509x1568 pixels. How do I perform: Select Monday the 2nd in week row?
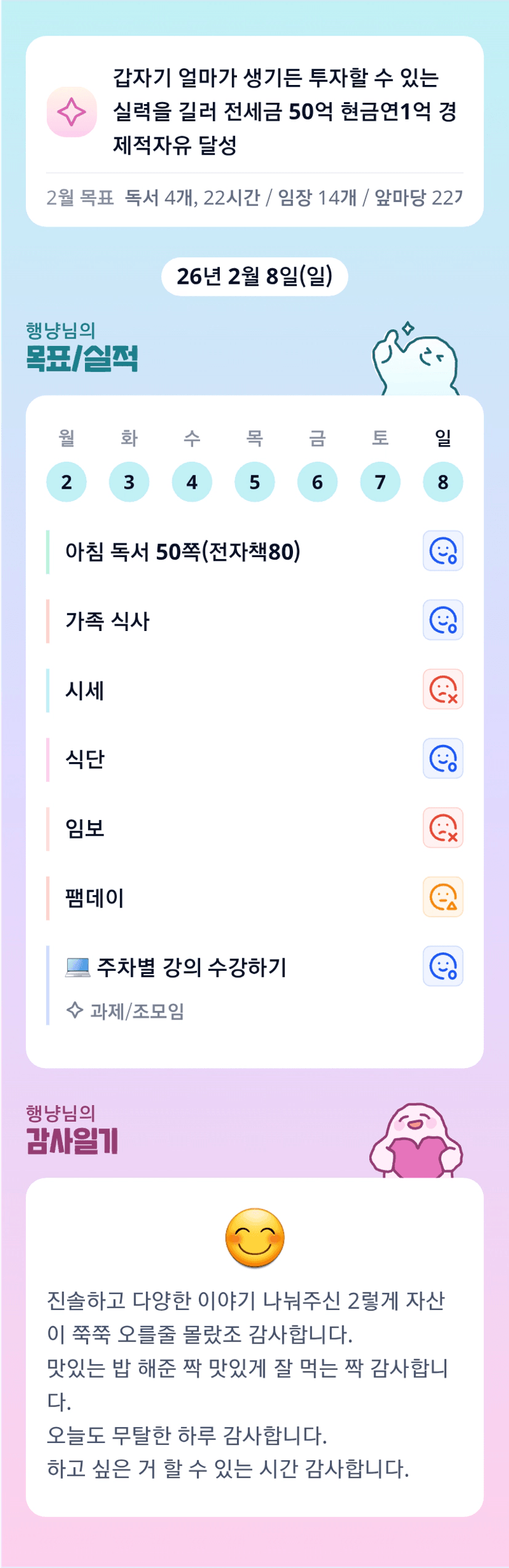pos(66,482)
